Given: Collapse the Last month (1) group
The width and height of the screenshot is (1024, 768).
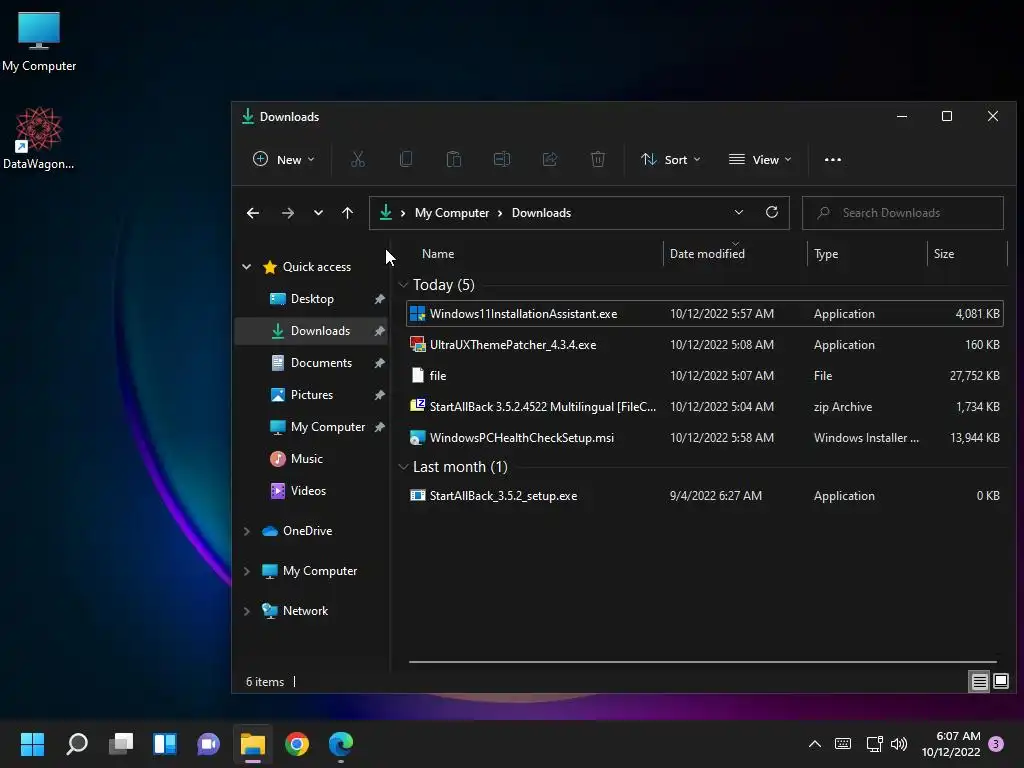Looking at the screenshot, I should (403, 467).
